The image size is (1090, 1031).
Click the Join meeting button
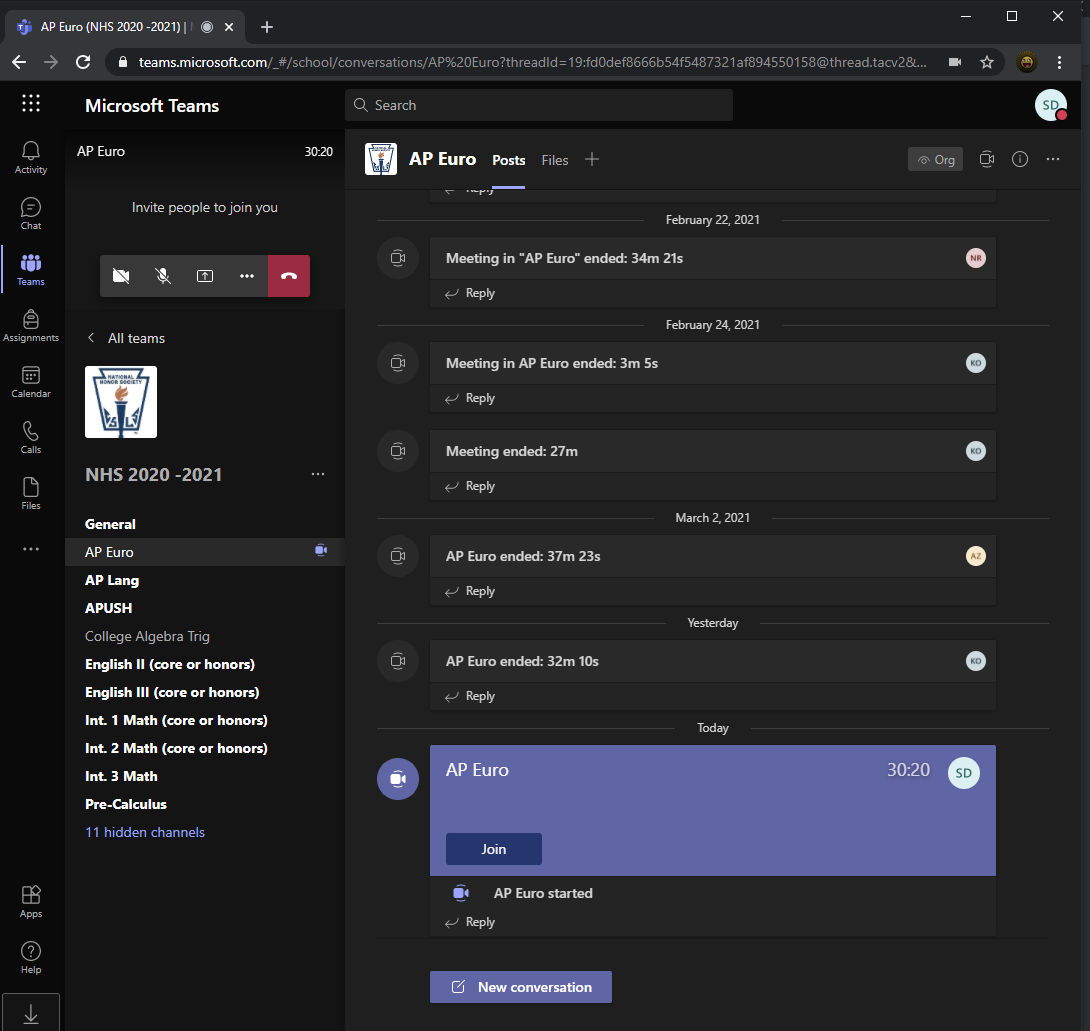coord(494,849)
